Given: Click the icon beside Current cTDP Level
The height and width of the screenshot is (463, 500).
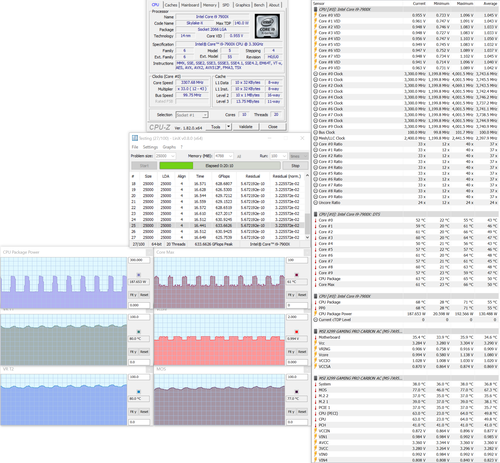Looking at the screenshot, I should pyautogui.click(x=315, y=320).
